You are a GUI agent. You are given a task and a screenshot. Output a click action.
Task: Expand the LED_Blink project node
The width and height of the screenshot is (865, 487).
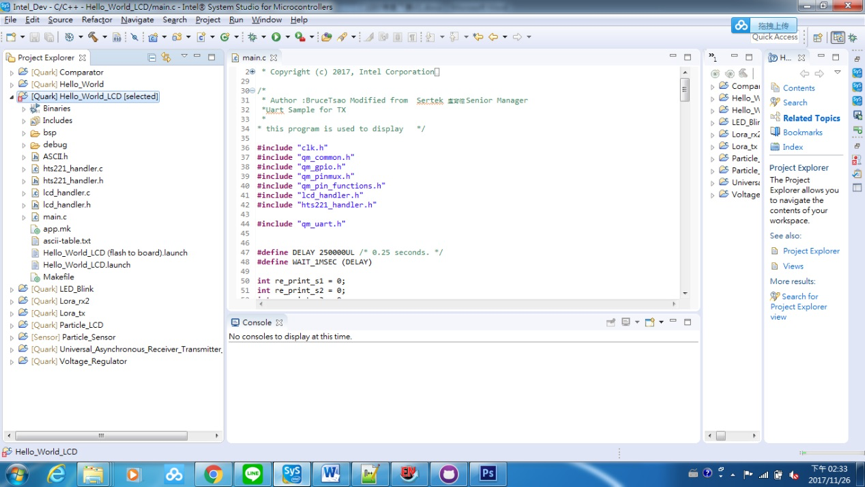coord(12,289)
